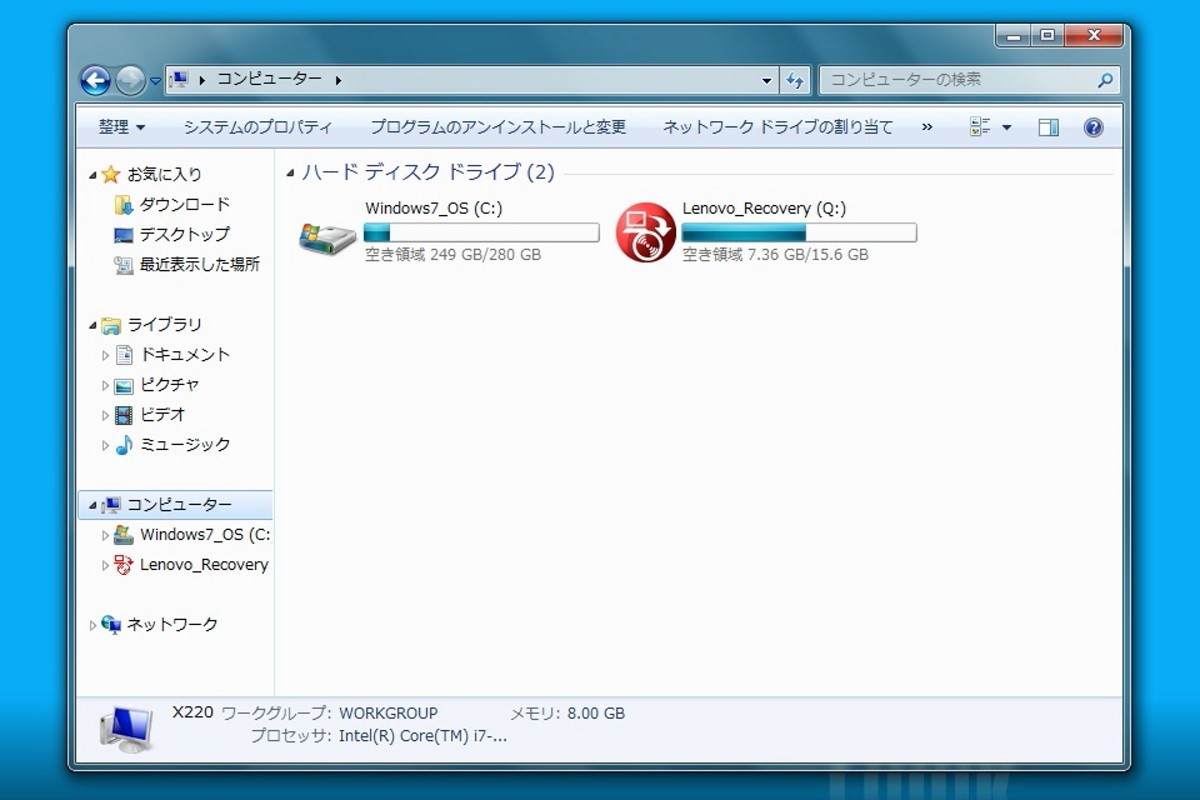Refresh the current view
This screenshot has width=1200, height=800.
point(795,80)
